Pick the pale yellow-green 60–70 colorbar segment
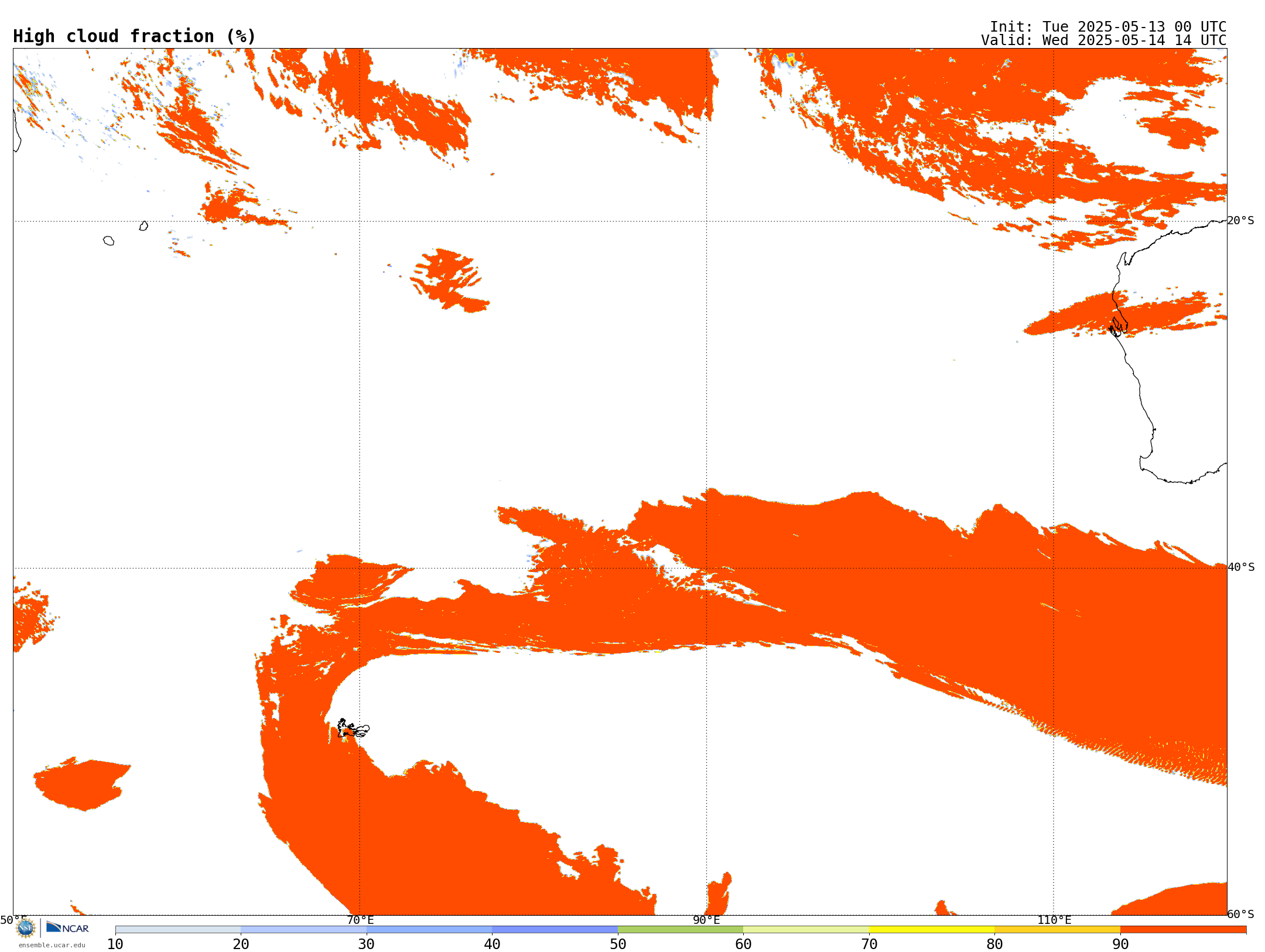Viewport: 1265px width, 952px height. [x=806, y=930]
